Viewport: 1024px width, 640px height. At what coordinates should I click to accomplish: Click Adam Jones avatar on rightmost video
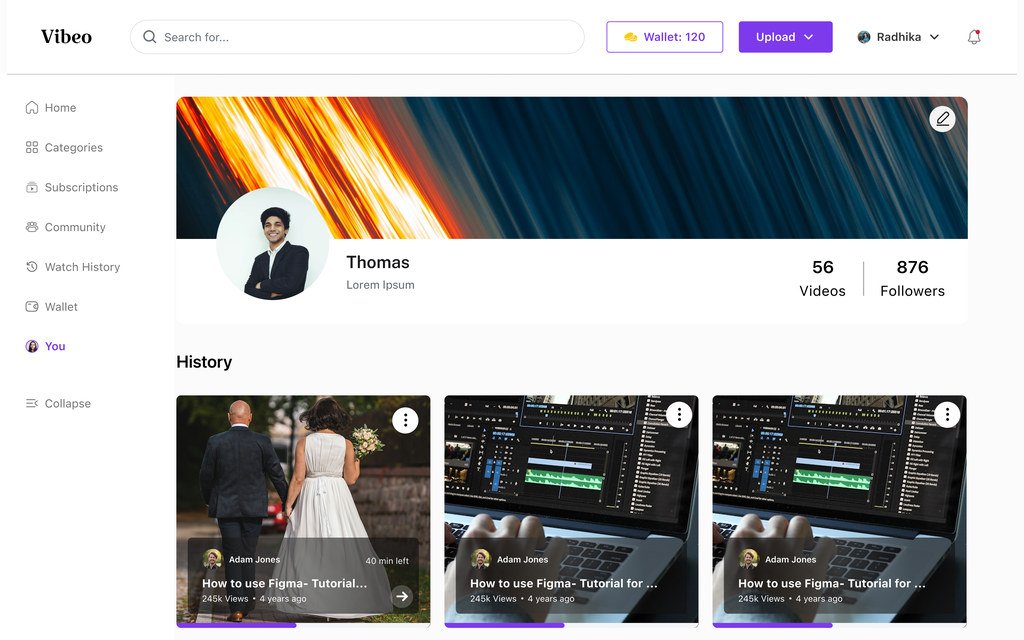(748, 559)
